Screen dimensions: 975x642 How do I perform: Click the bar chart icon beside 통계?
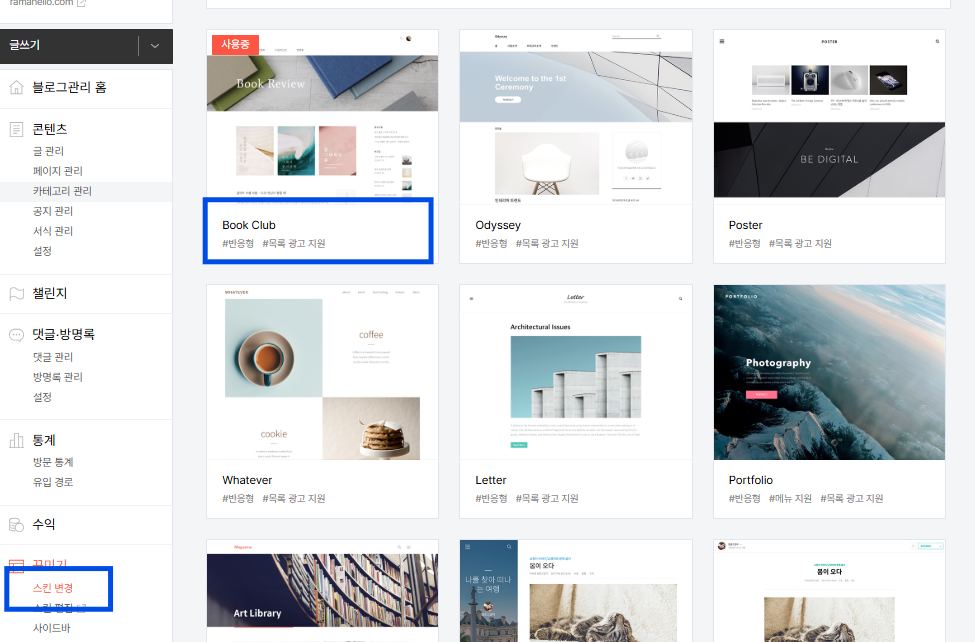pyautogui.click(x=17, y=441)
